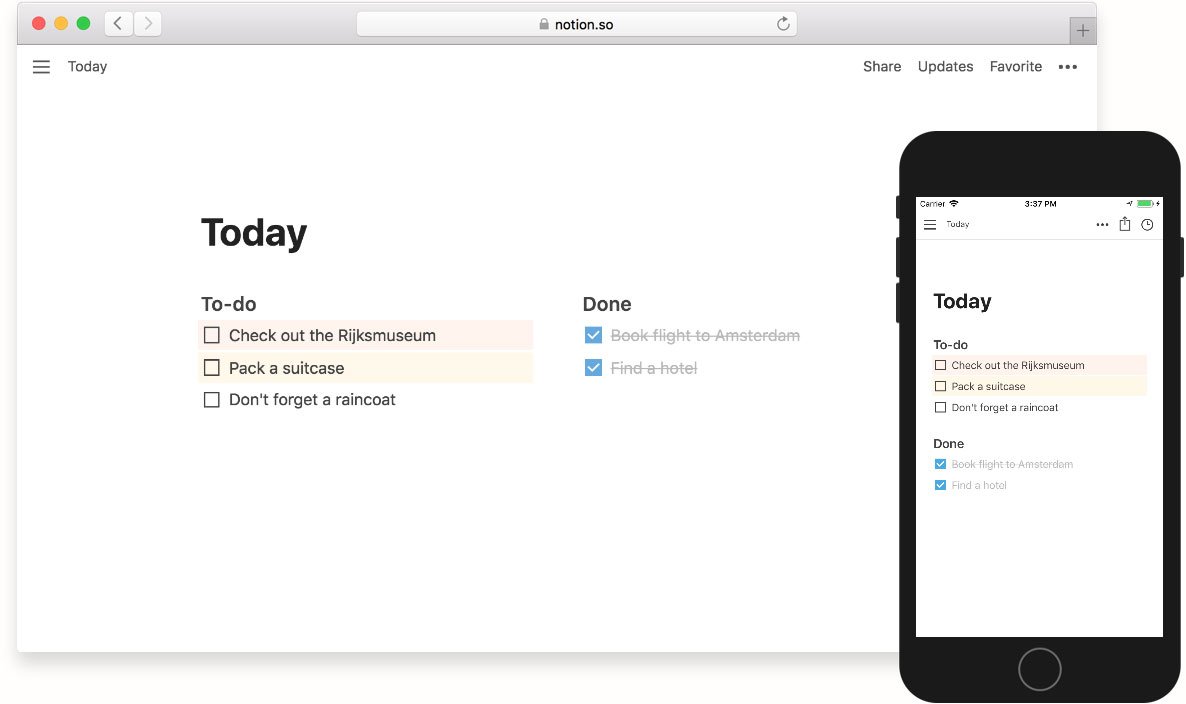Click the Safari back arrow
This screenshot has height=704, width=1186.
118,23
